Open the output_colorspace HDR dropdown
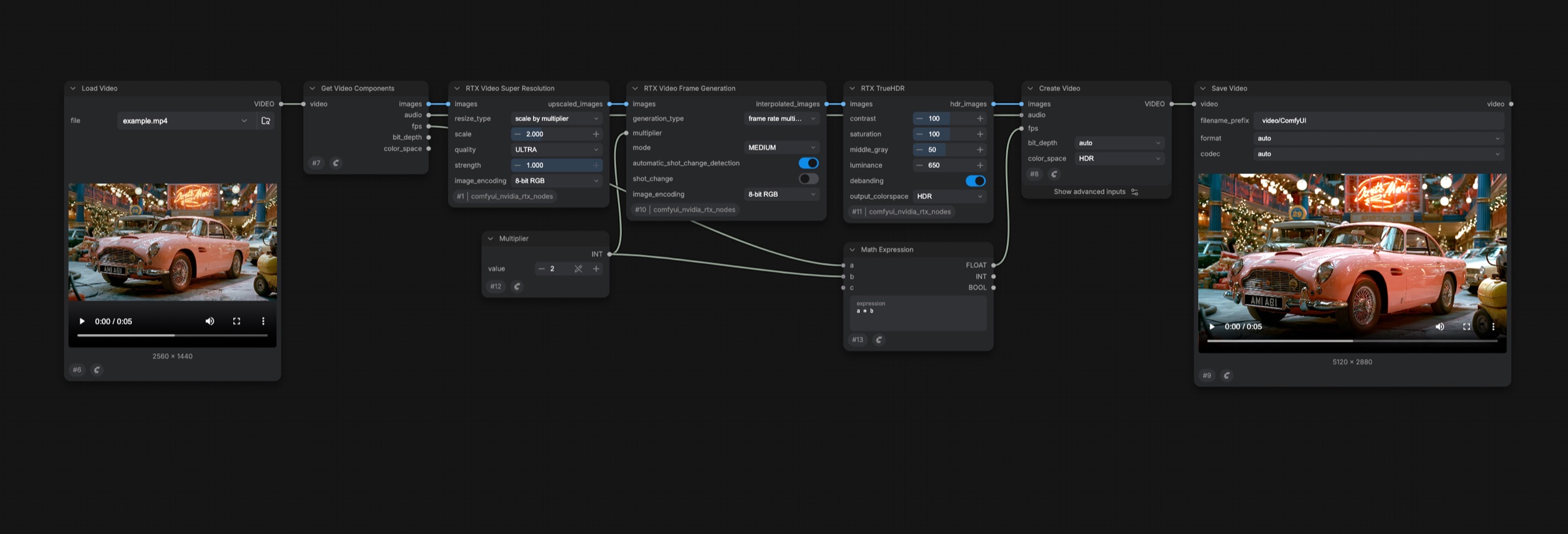 pyautogui.click(x=950, y=196)
